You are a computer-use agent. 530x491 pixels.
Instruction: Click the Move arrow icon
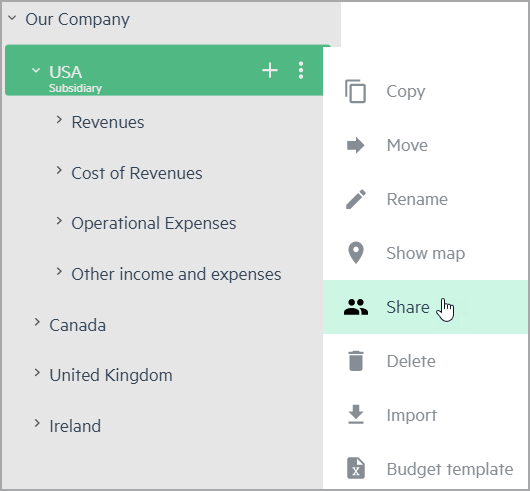[355, 145]
